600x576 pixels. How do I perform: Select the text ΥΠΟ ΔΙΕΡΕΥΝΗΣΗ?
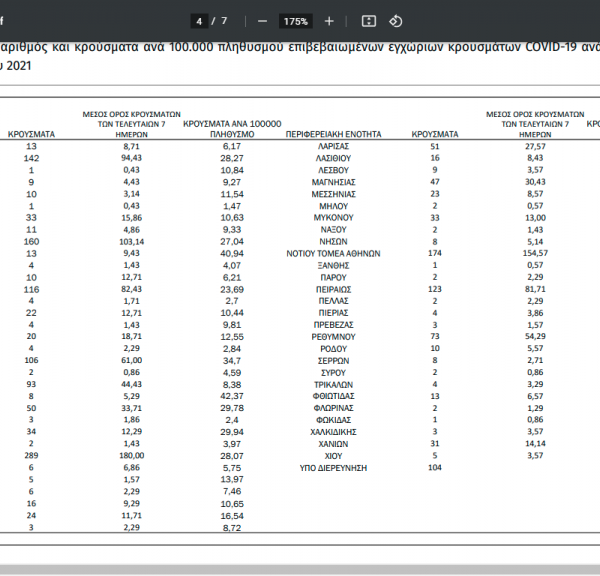tap(333, 468)
